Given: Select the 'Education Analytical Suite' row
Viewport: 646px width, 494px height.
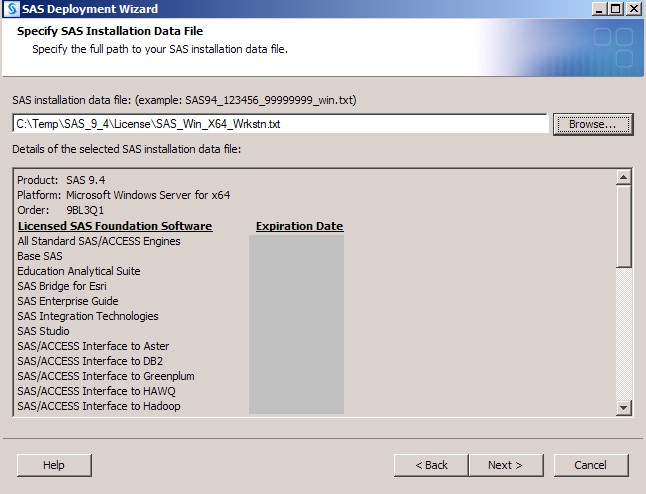Looking at the screenshot, I should 79,271.
